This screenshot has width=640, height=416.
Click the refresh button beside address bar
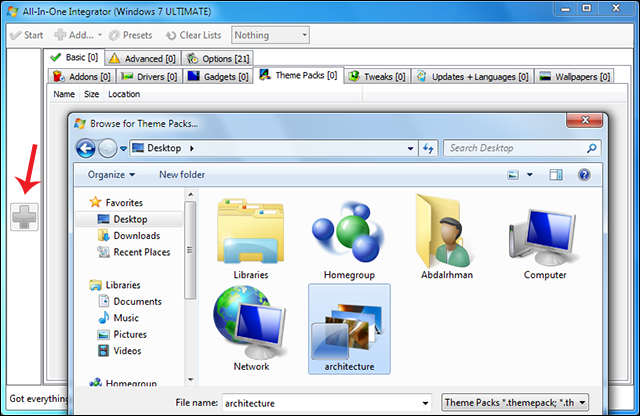click(x=428, y=149)
